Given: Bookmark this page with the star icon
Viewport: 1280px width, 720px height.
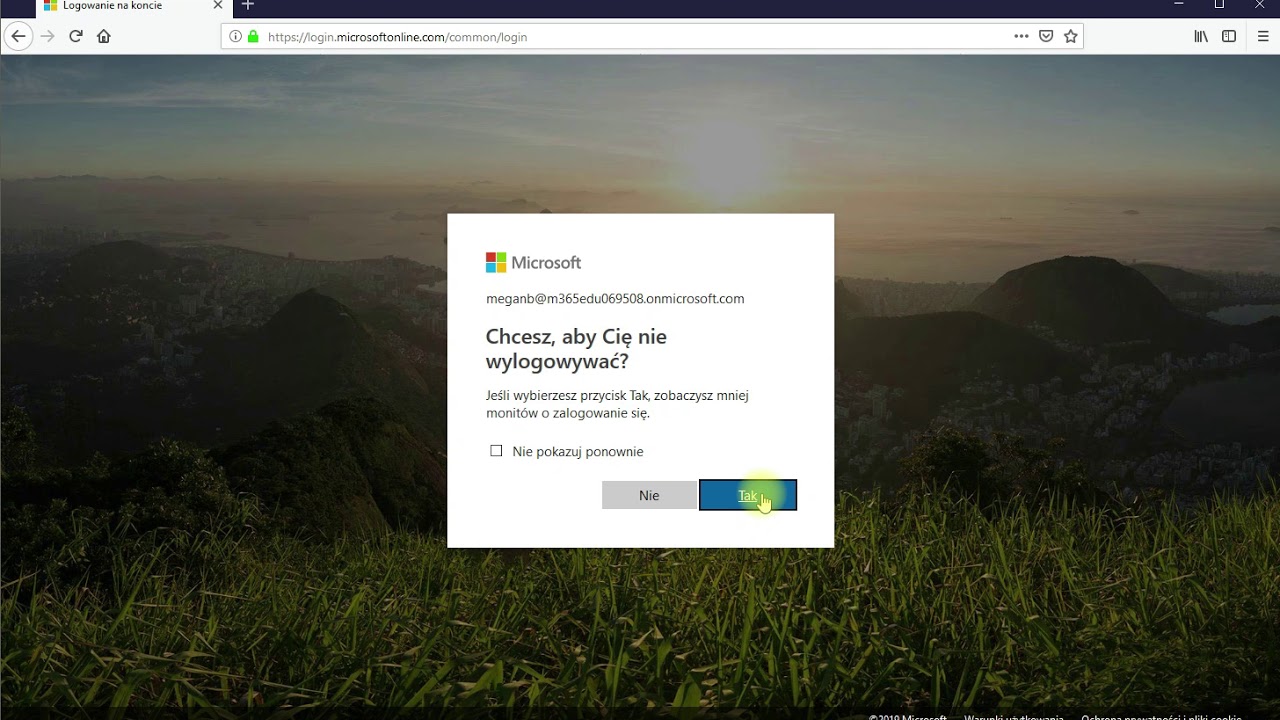Looking at the screenshot, I should coord(1071,36).
